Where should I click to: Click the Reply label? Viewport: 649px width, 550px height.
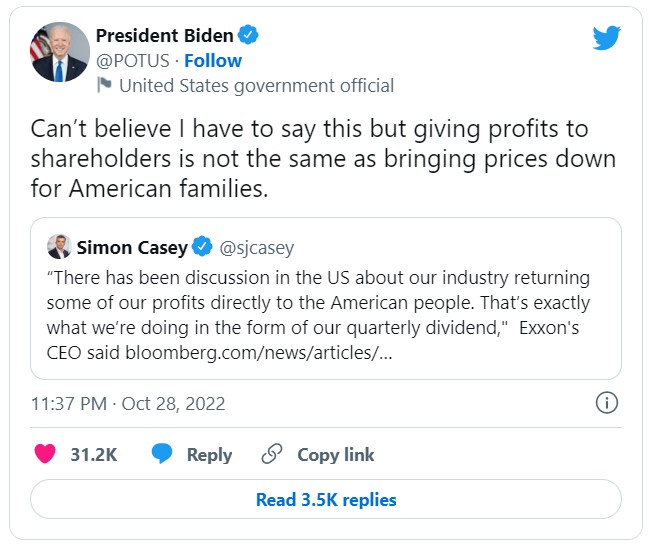tap(209, 454)
